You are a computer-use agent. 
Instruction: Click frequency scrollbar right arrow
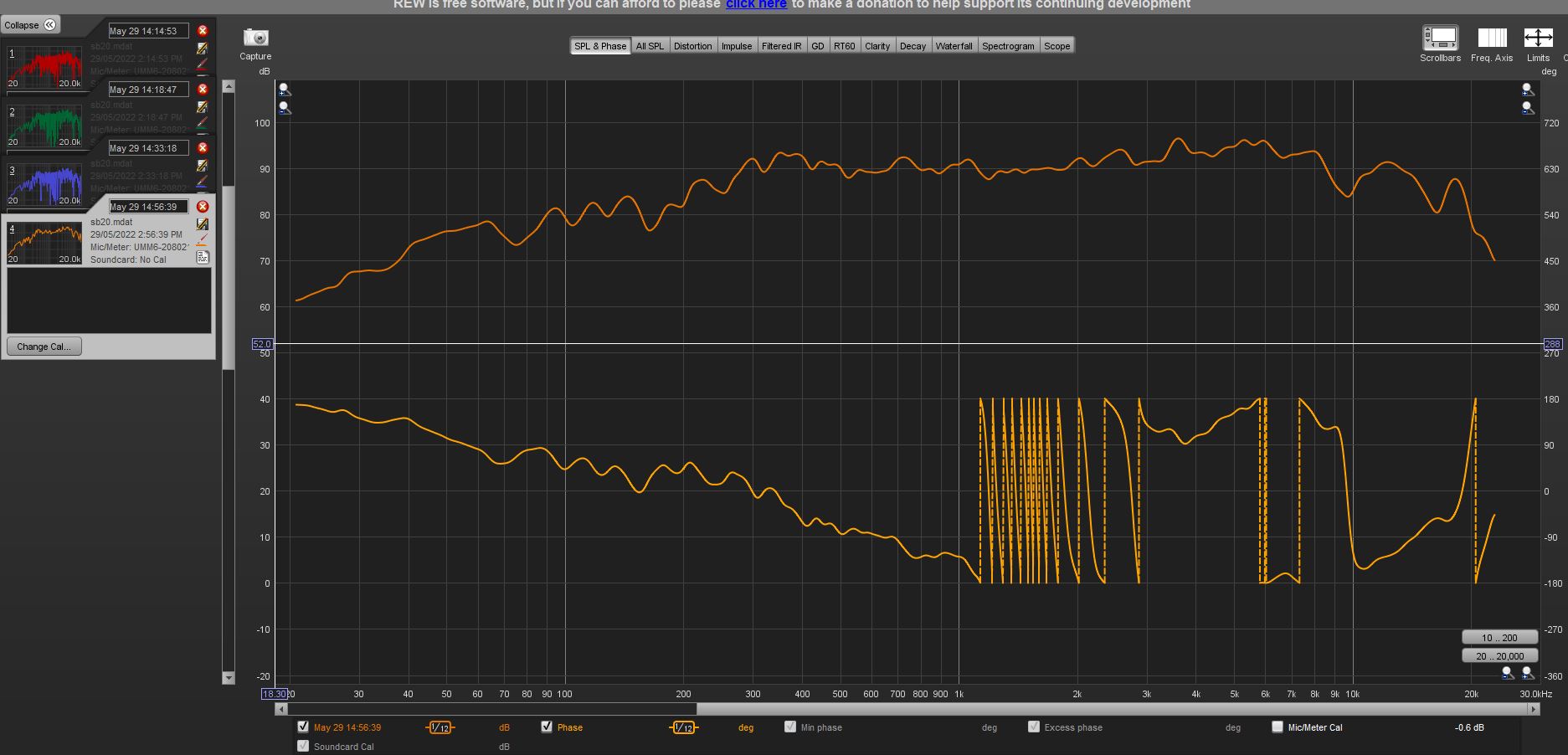1534,709
